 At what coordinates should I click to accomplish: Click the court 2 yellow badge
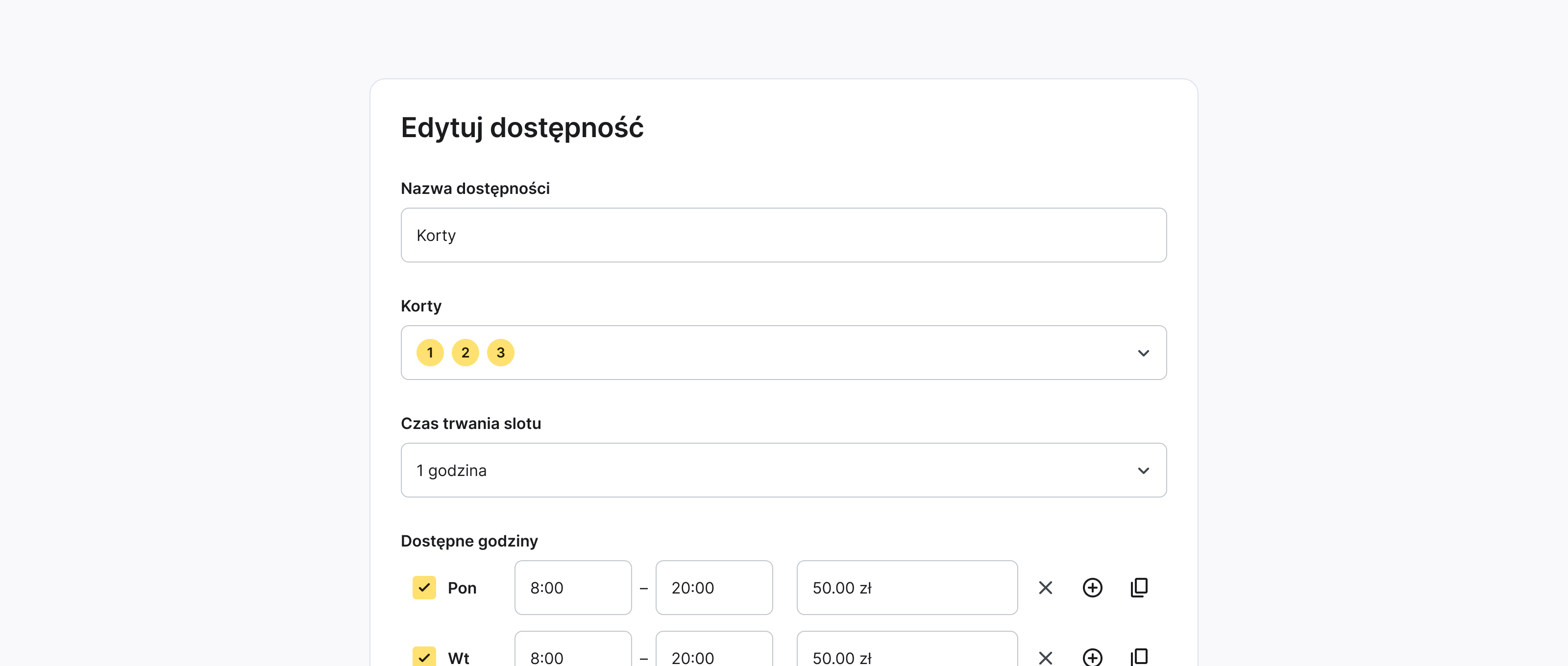pyautogui.click(x=465, y=353)
